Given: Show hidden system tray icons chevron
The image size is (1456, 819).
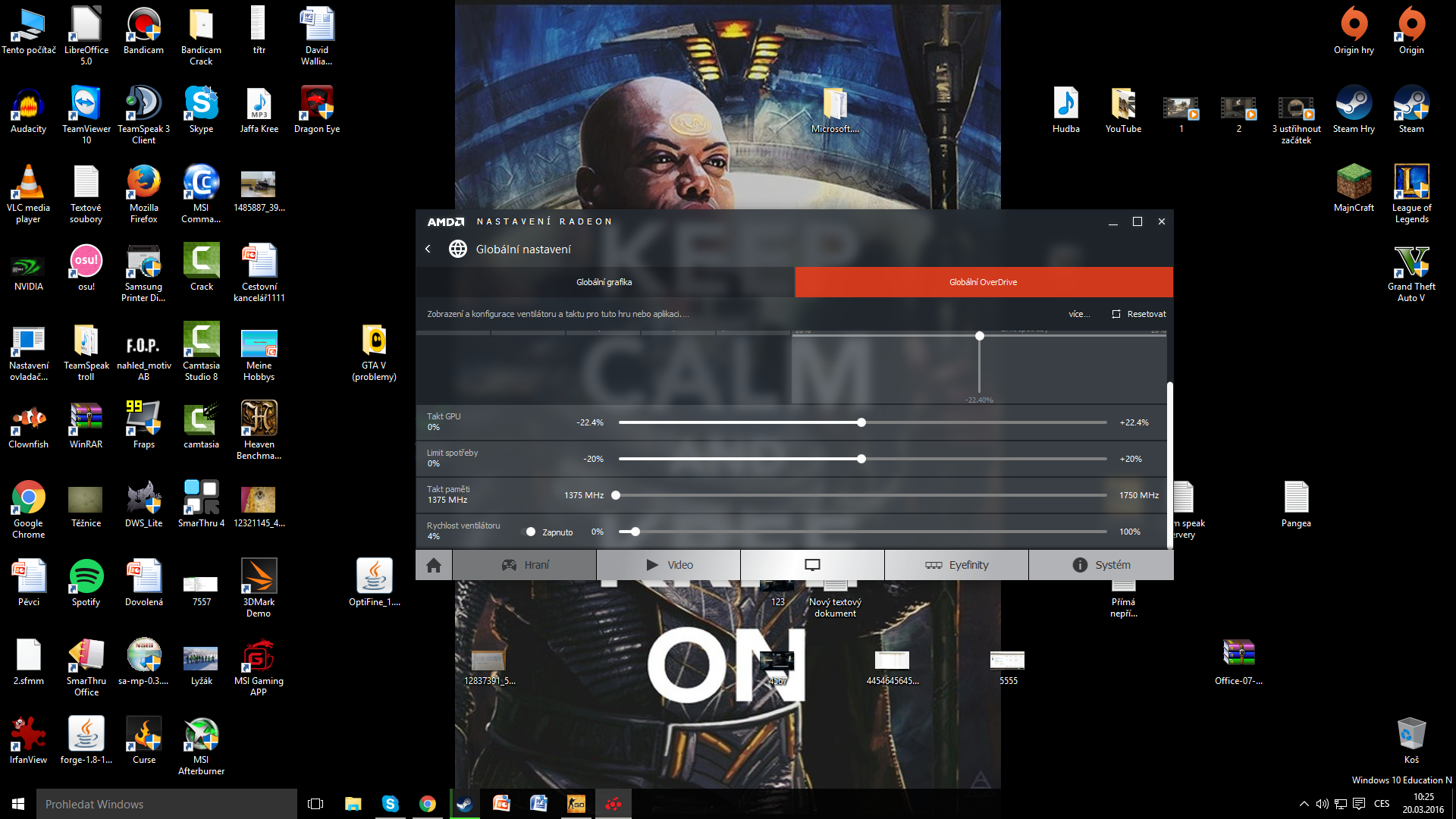Looking at the screenshot, I should click(x=1304, y=804).
